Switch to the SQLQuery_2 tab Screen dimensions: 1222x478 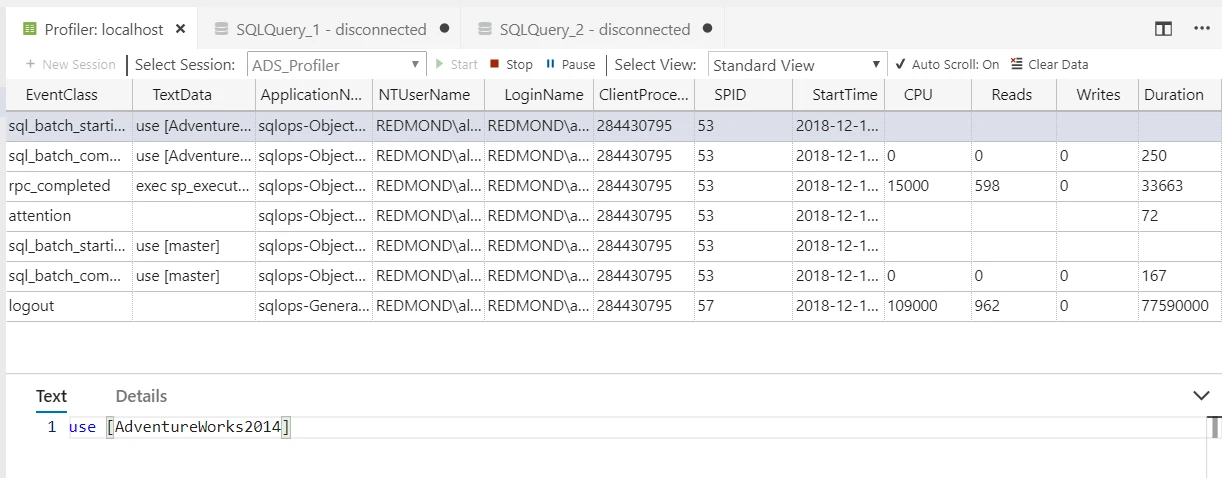click(595, 29)
